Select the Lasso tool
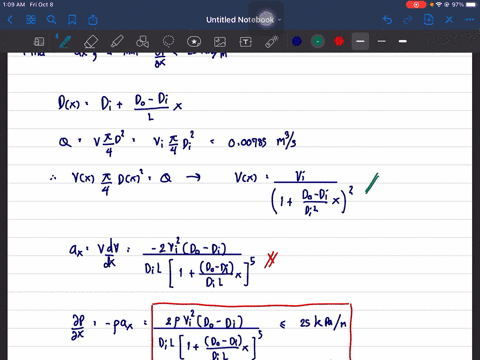Image resolution: width=480 pixels, height=360 pixels. 168,42
